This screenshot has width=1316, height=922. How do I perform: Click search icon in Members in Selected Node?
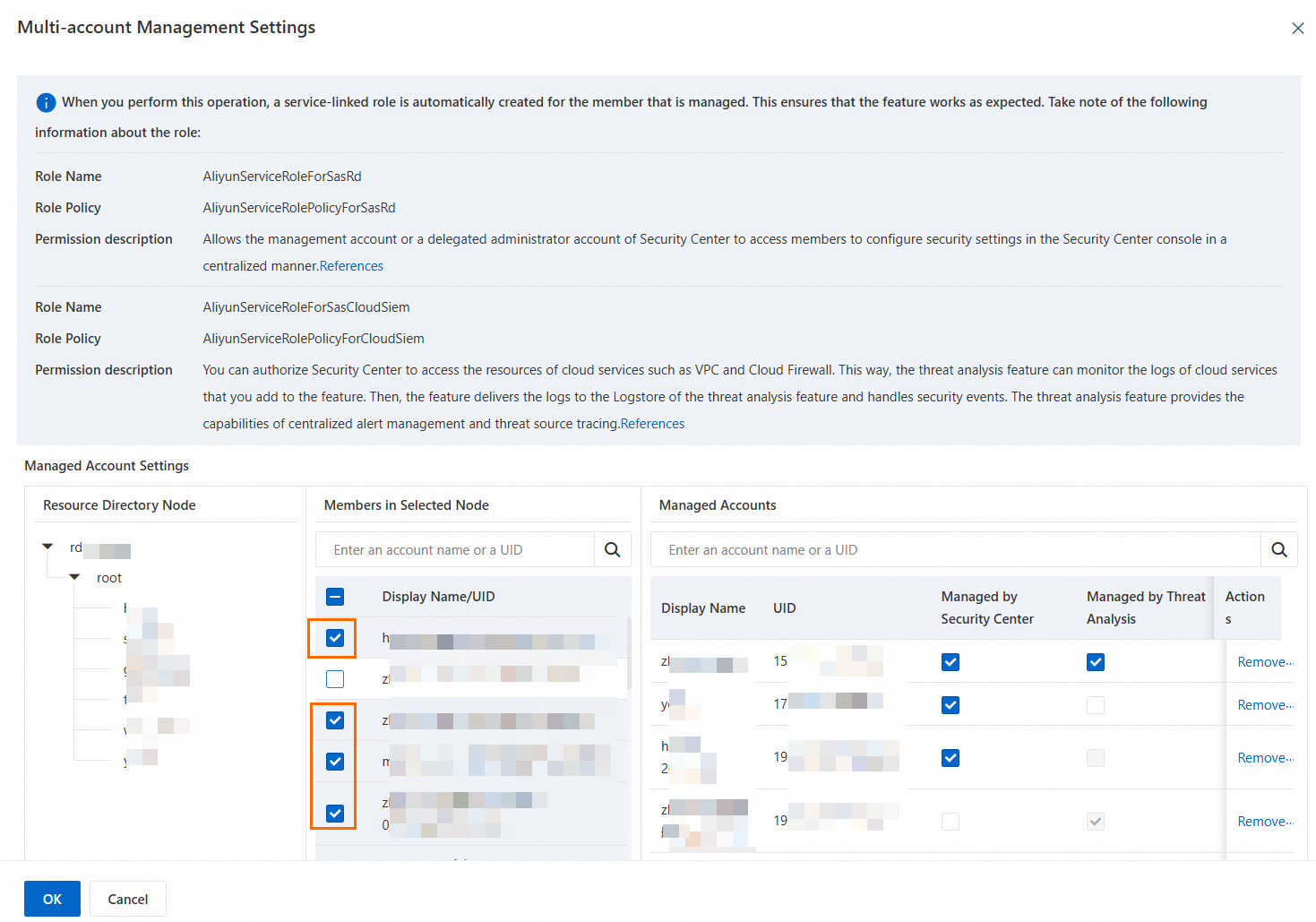point(612,550)
